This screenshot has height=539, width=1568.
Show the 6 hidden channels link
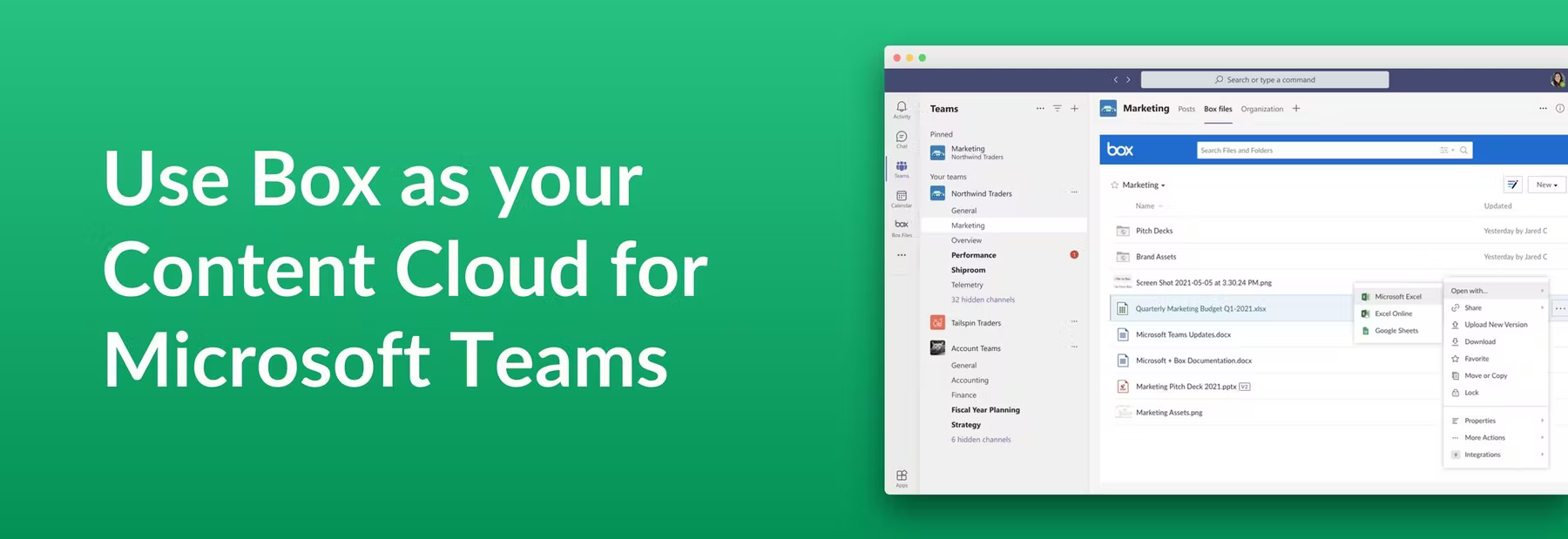(x=981, y=440)
